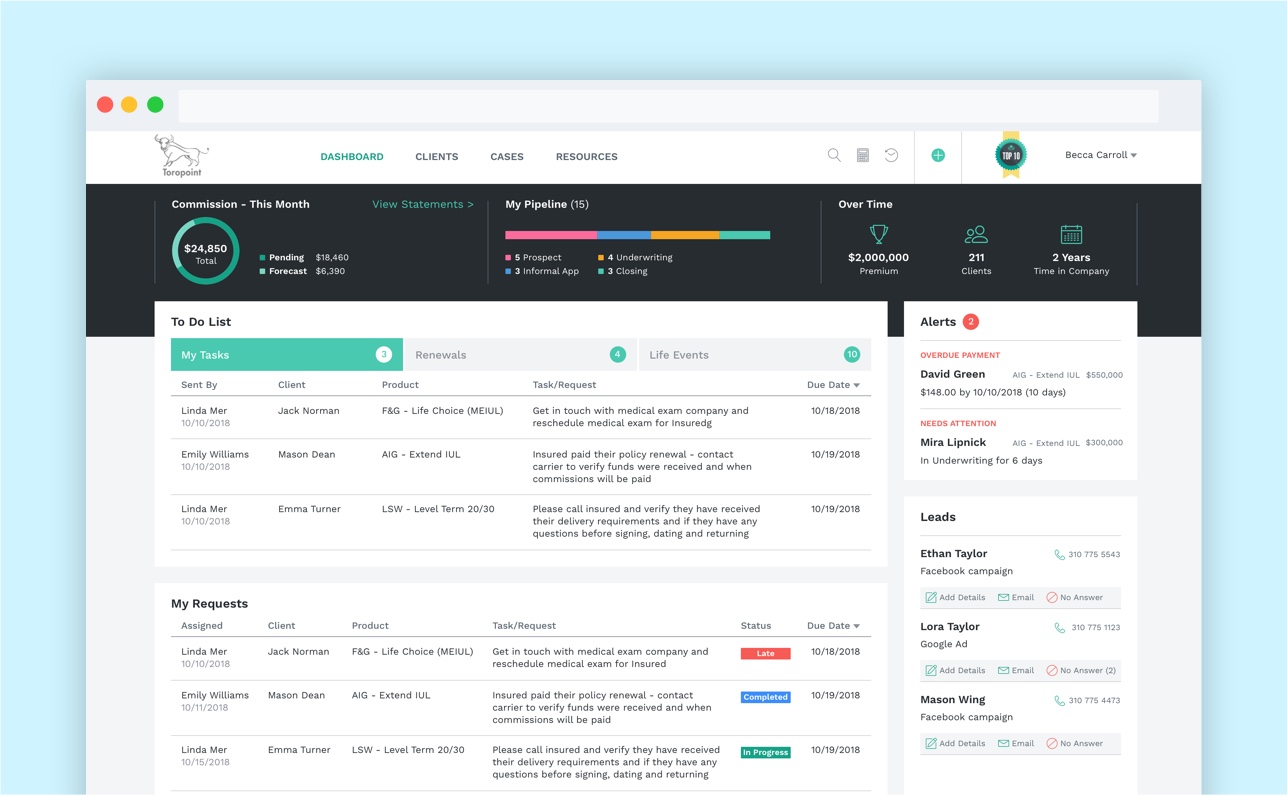Switch to the Renewals tab
The width and height of the screenshot is (1288, 796).
point(520,355)
